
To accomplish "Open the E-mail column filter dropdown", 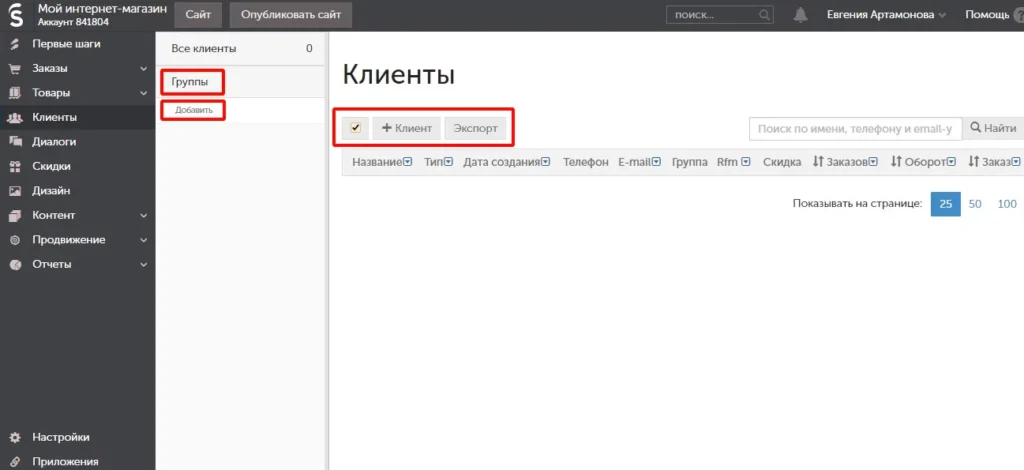I will 656,162.
